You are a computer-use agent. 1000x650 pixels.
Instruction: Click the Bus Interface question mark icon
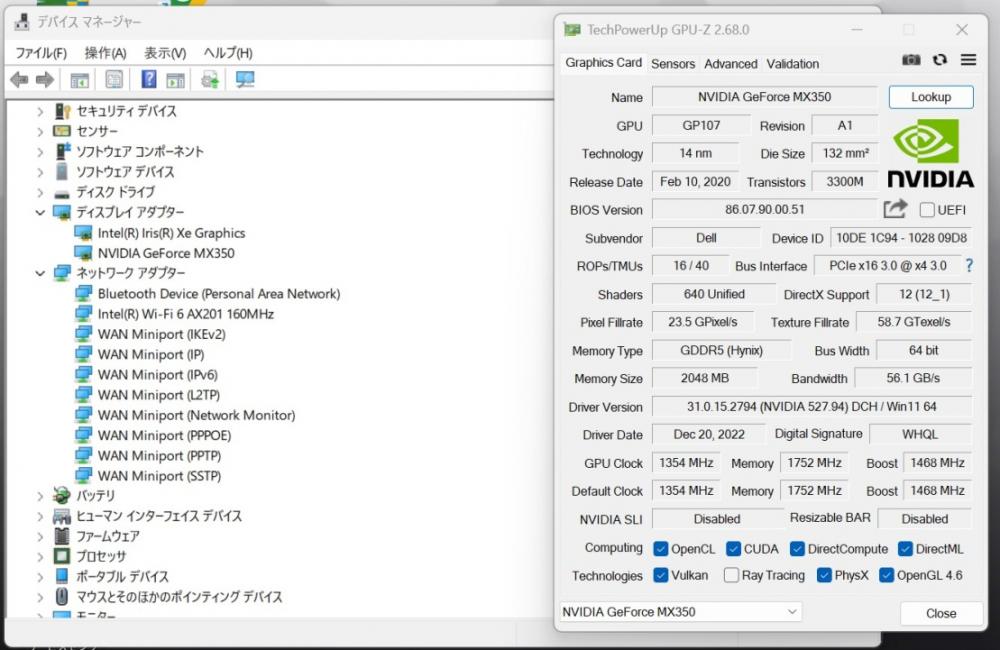pyautogui.click(x=968, y=266)
